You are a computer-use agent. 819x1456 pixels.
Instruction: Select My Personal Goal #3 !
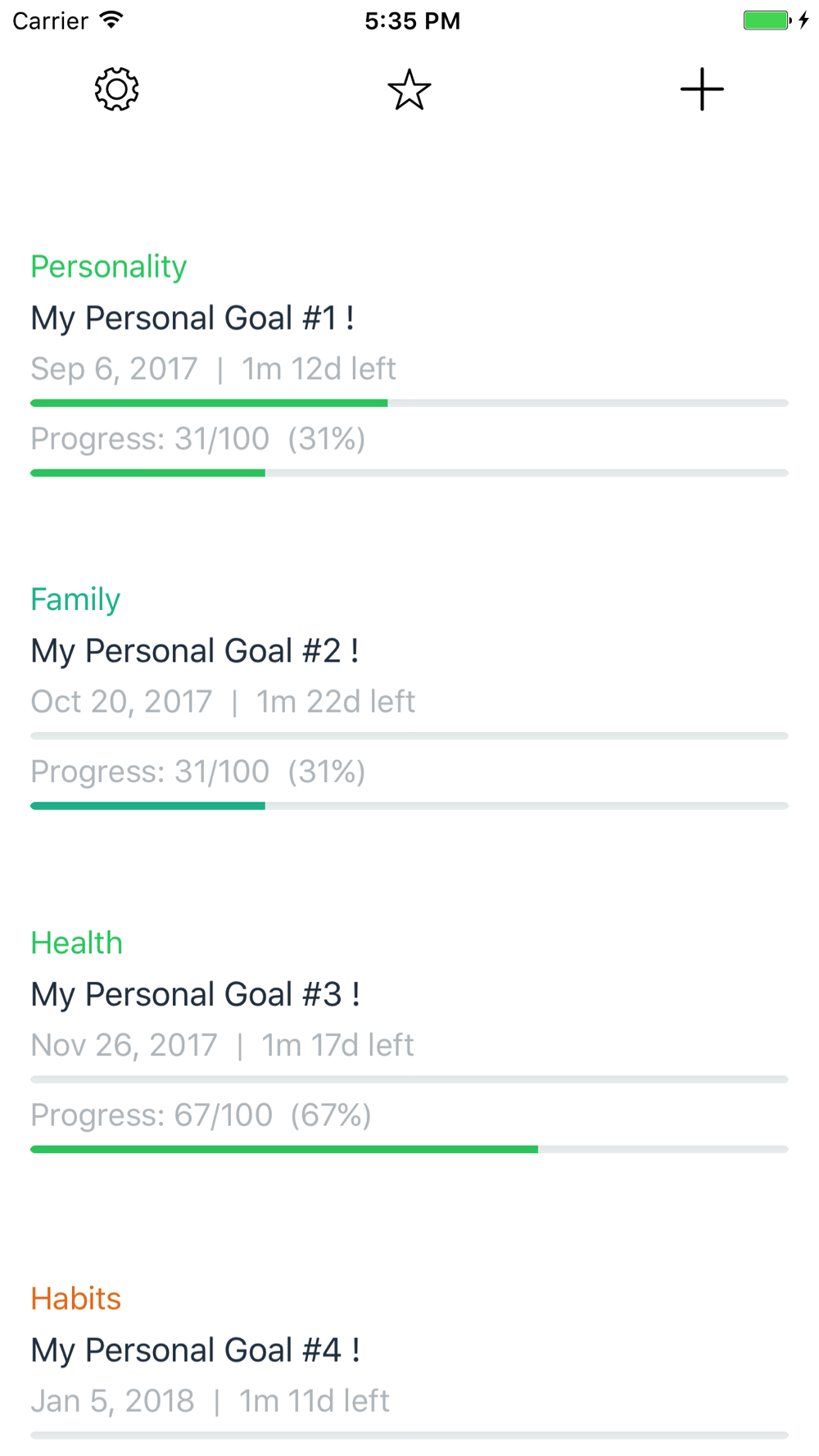(195, 994)
